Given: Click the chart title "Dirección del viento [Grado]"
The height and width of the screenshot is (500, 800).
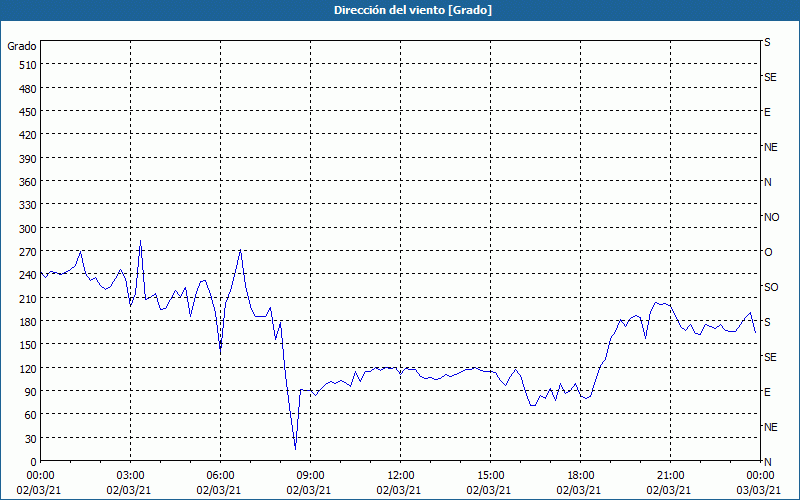Looking at the screenshot, I should pyautogui.click(x=413, y=10).
